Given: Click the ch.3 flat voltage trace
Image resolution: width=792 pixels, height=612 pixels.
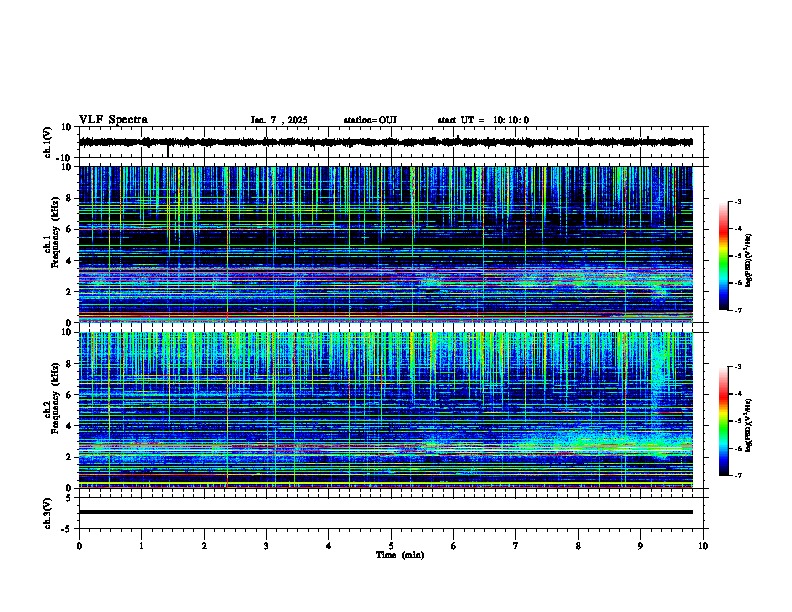Looking at the screenshot, I should 385,512.
